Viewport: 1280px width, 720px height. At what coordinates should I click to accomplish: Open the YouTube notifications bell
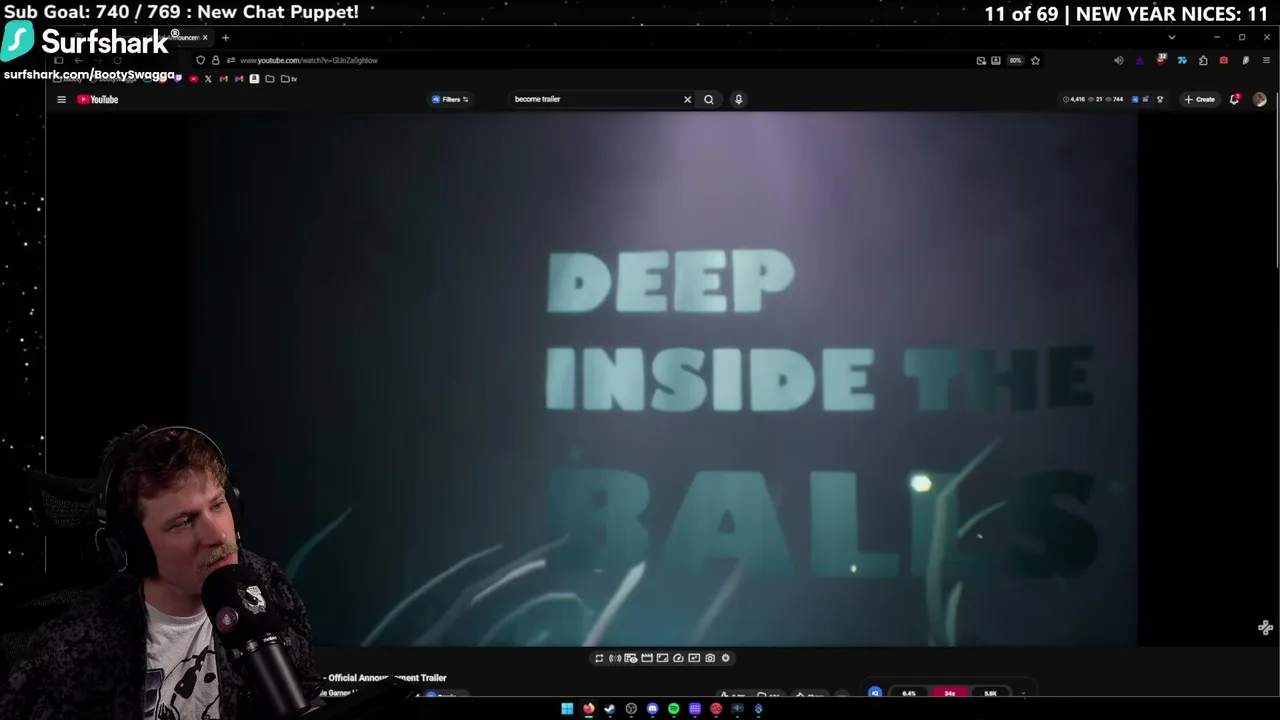click(1234, 99)
